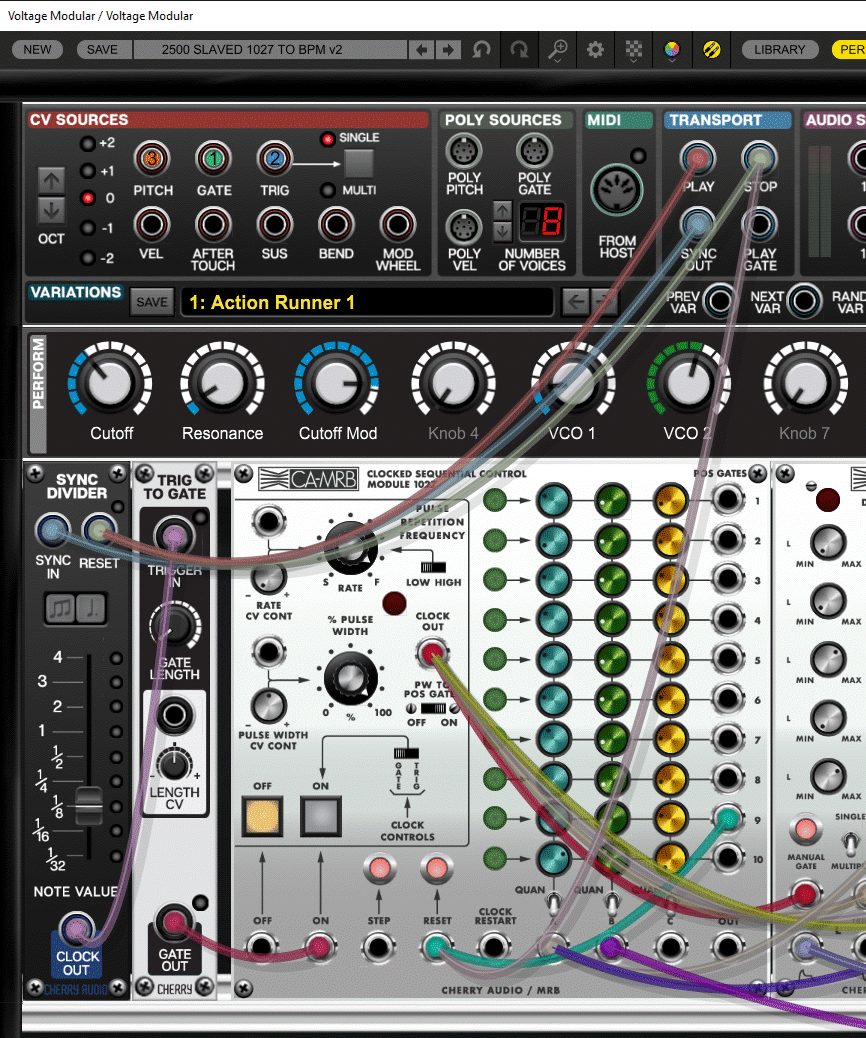Viewport: 866px width, 1038px height.
Task: Go to previous preset with left arrow
Action: pos(421,50)
